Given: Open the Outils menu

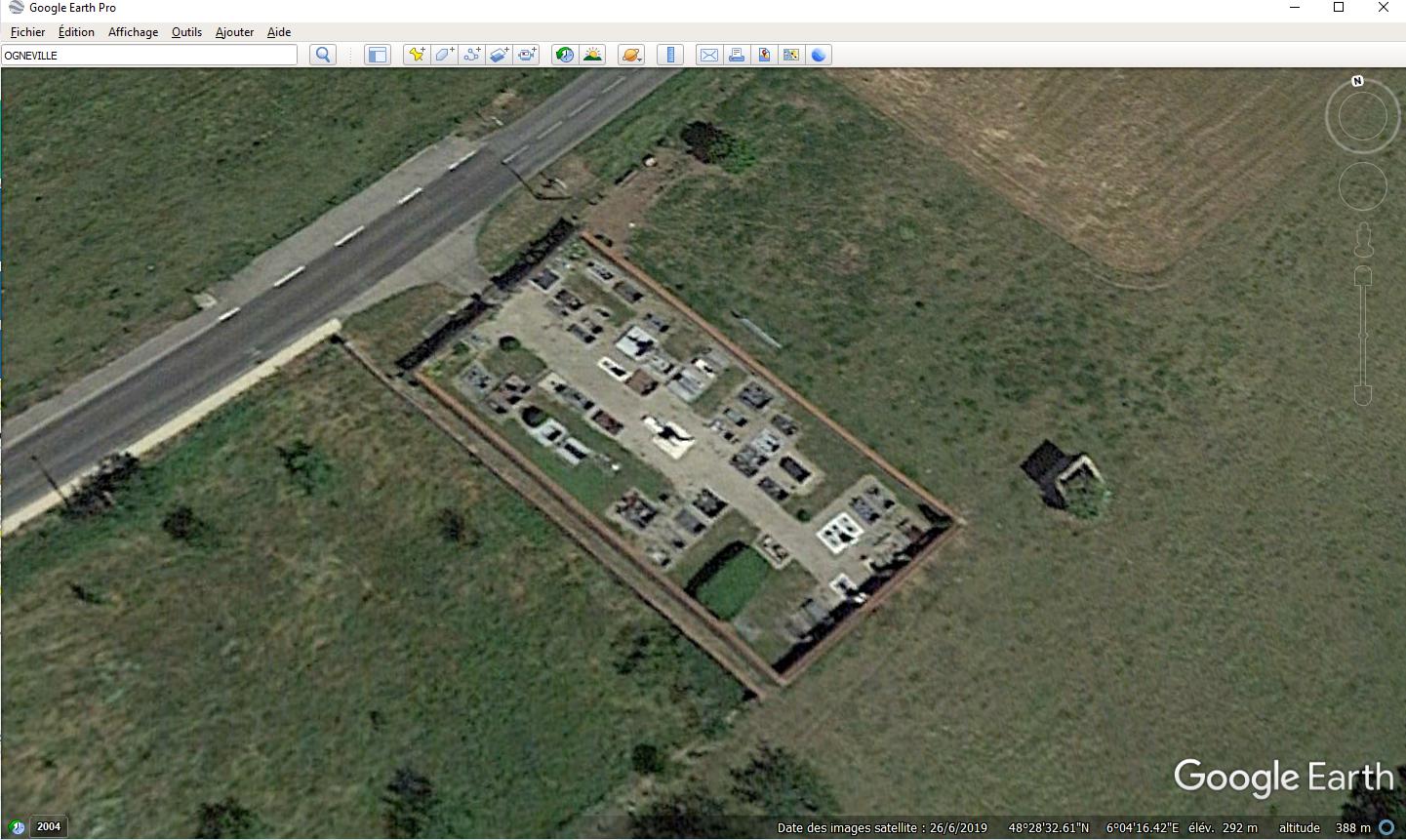Looking at the screenshot, I should [x=186, y=32].
